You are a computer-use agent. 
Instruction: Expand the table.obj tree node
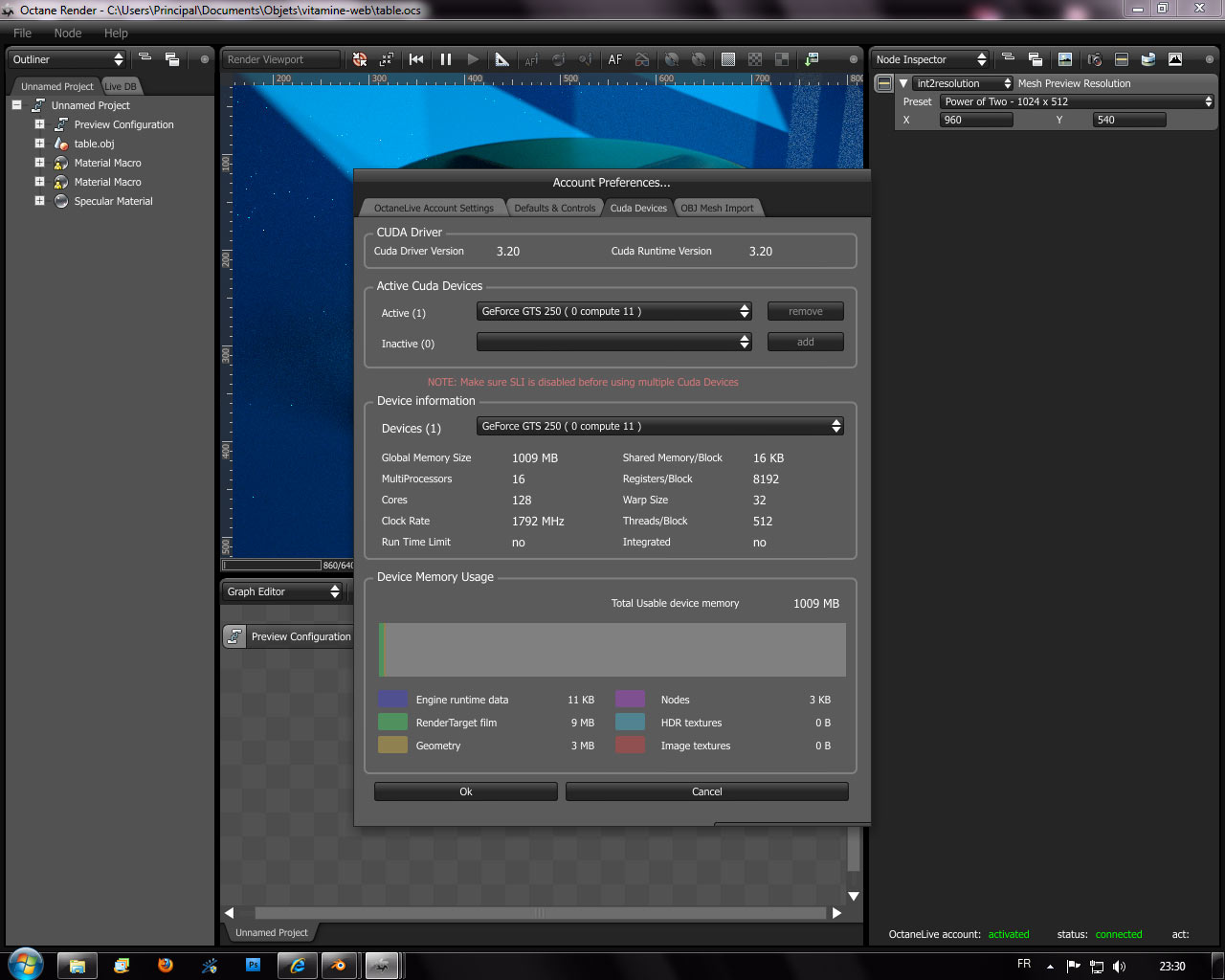39,144
